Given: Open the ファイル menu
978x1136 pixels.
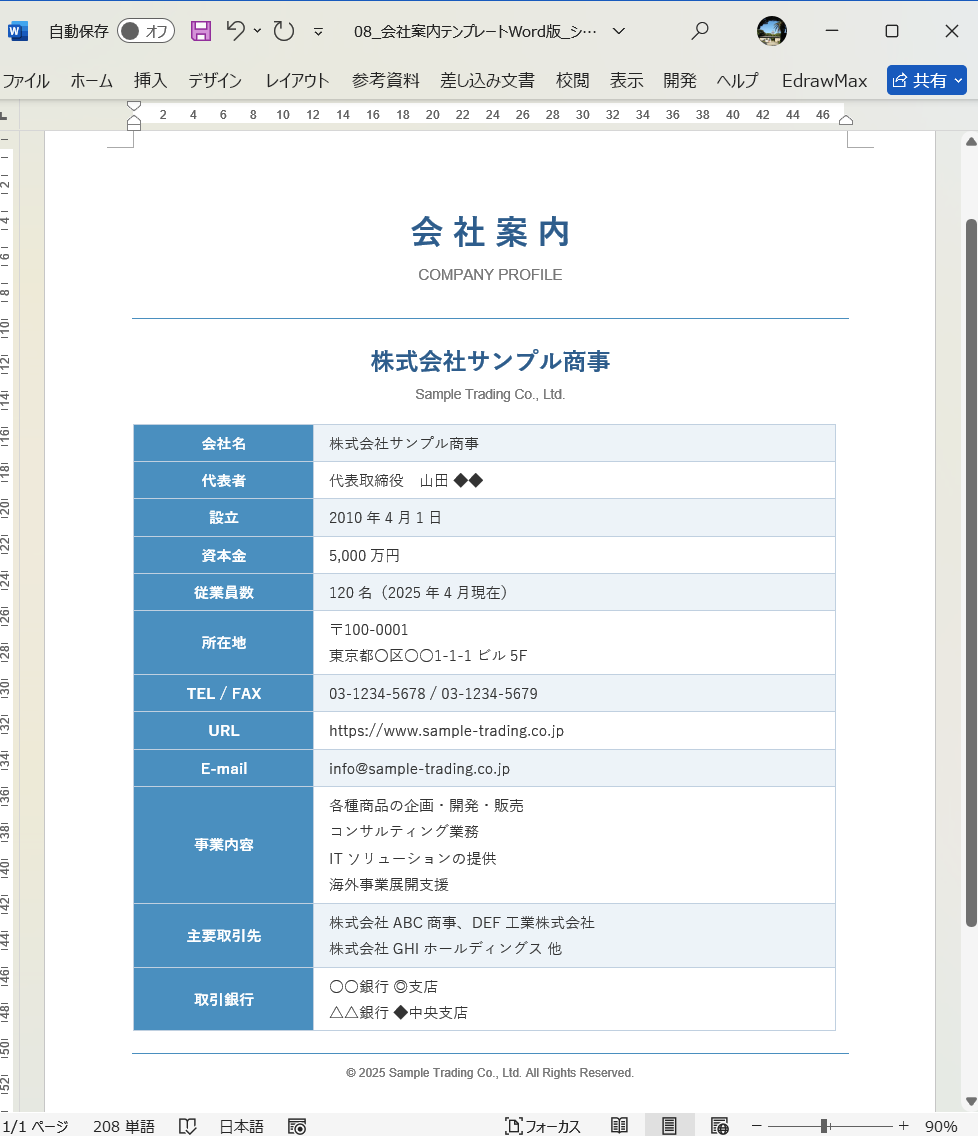Looking at the screenshot, I should [x=27, y=81].
